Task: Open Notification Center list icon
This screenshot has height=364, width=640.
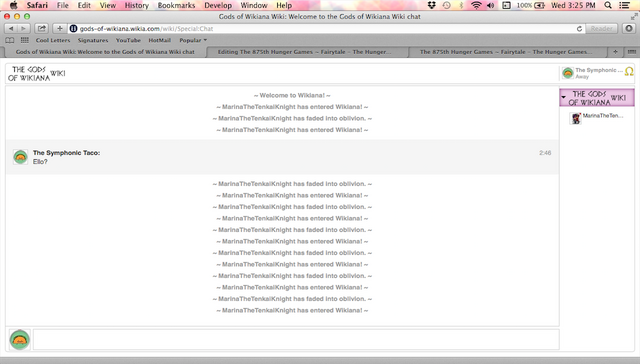Action: tap(624, 5)
